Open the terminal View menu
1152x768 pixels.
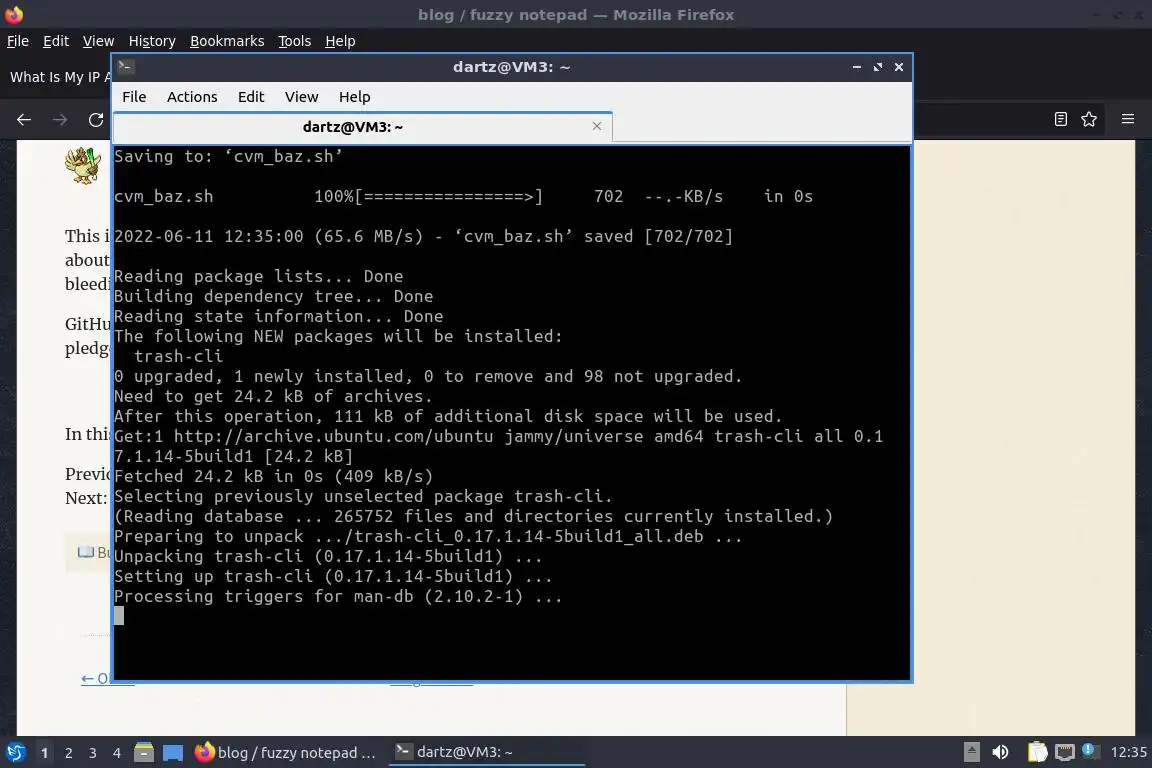[x=301, y=97]
